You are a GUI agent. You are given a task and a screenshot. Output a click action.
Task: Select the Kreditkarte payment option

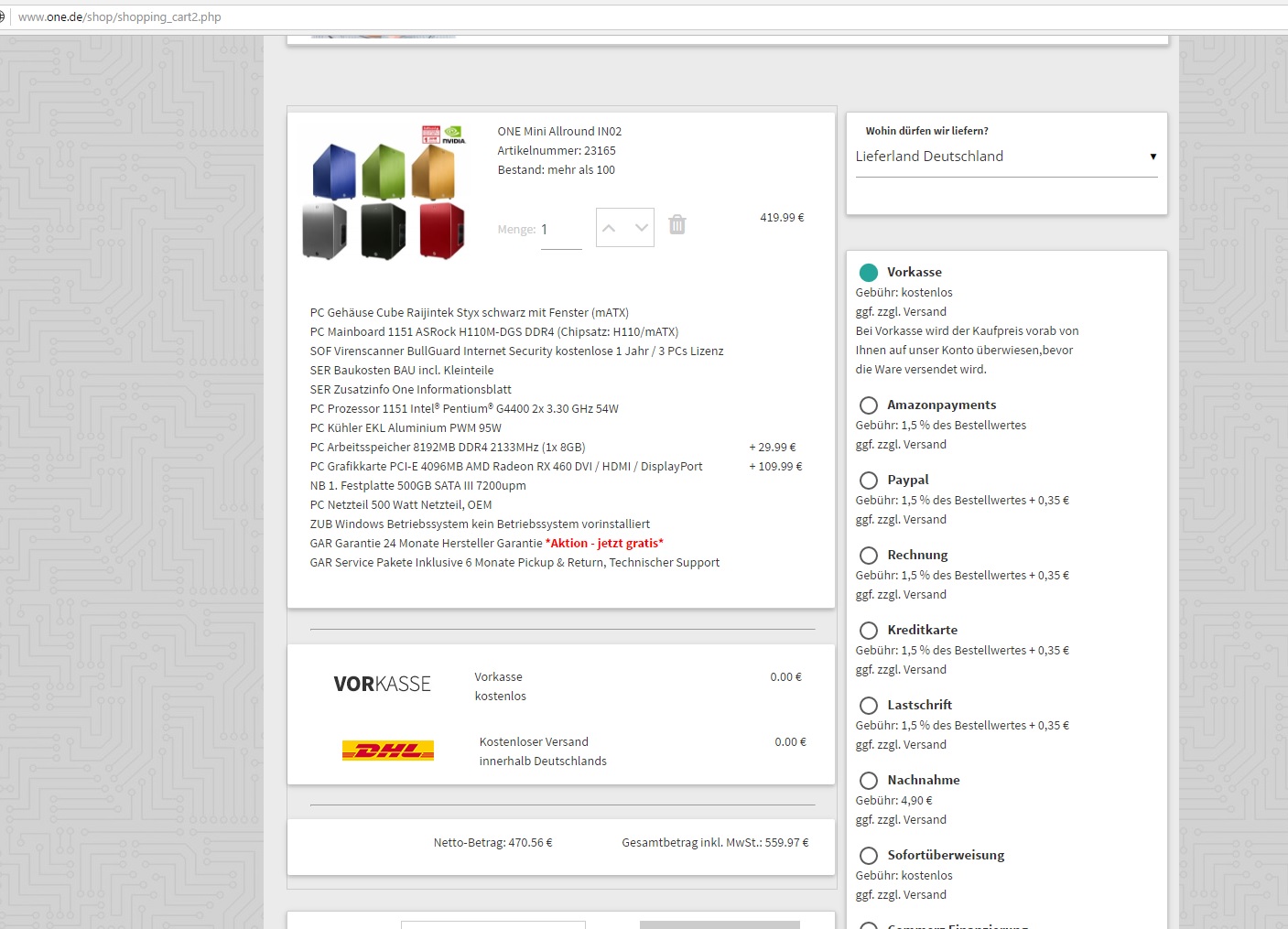pos(869,631)
